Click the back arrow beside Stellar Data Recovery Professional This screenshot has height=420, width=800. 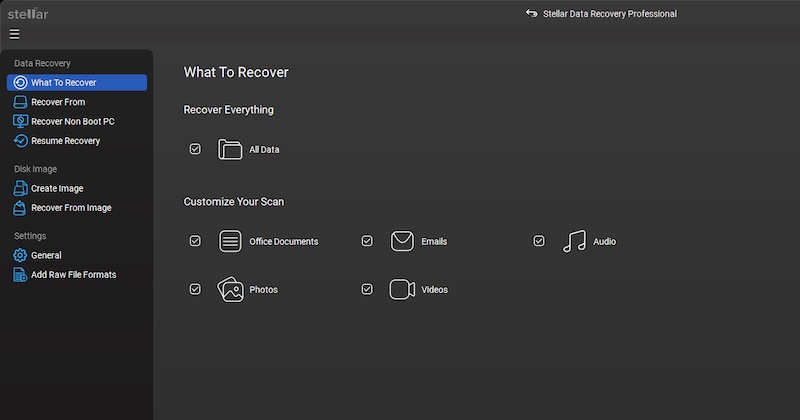point(532,13)
